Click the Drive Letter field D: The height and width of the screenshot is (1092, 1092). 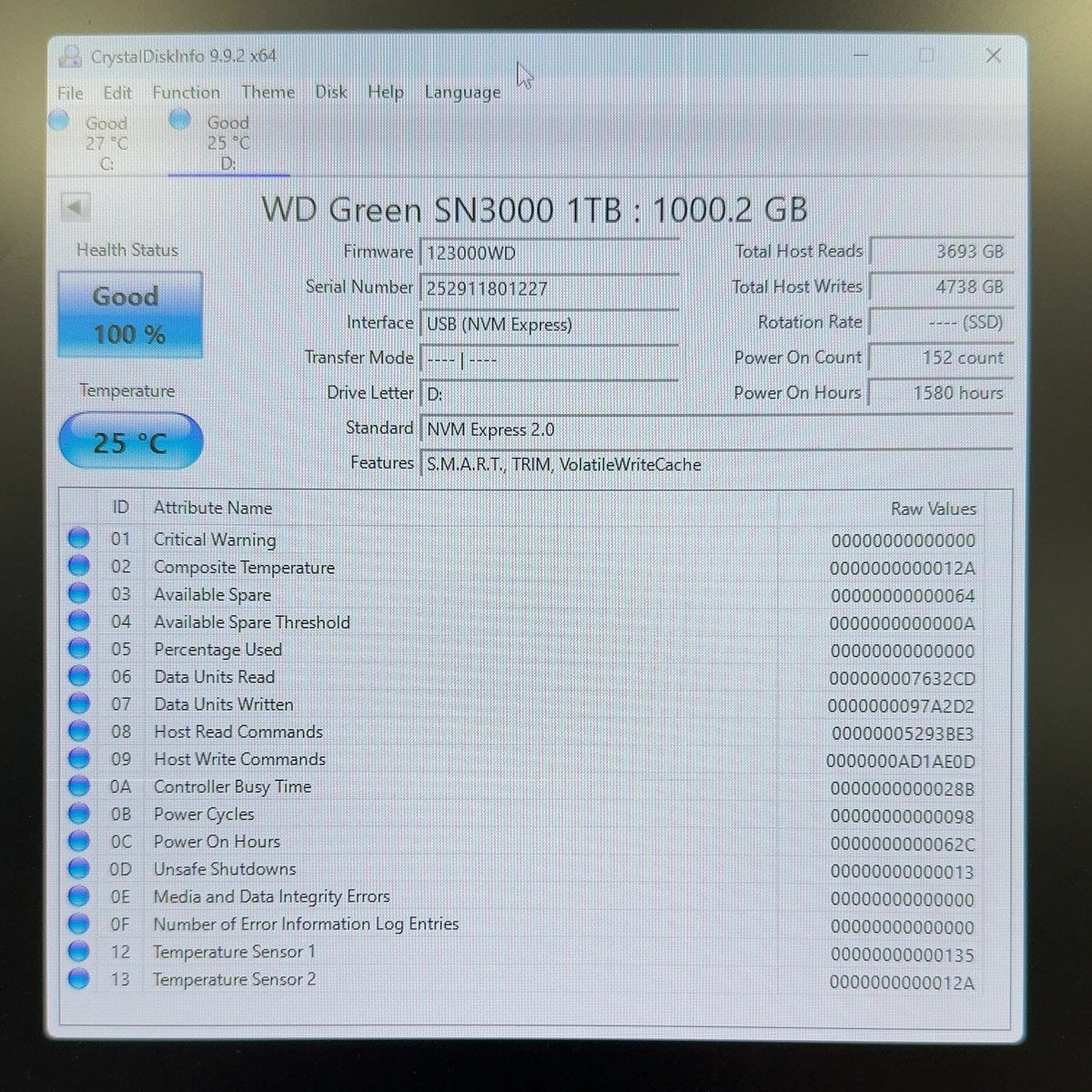tap(549, 394)
